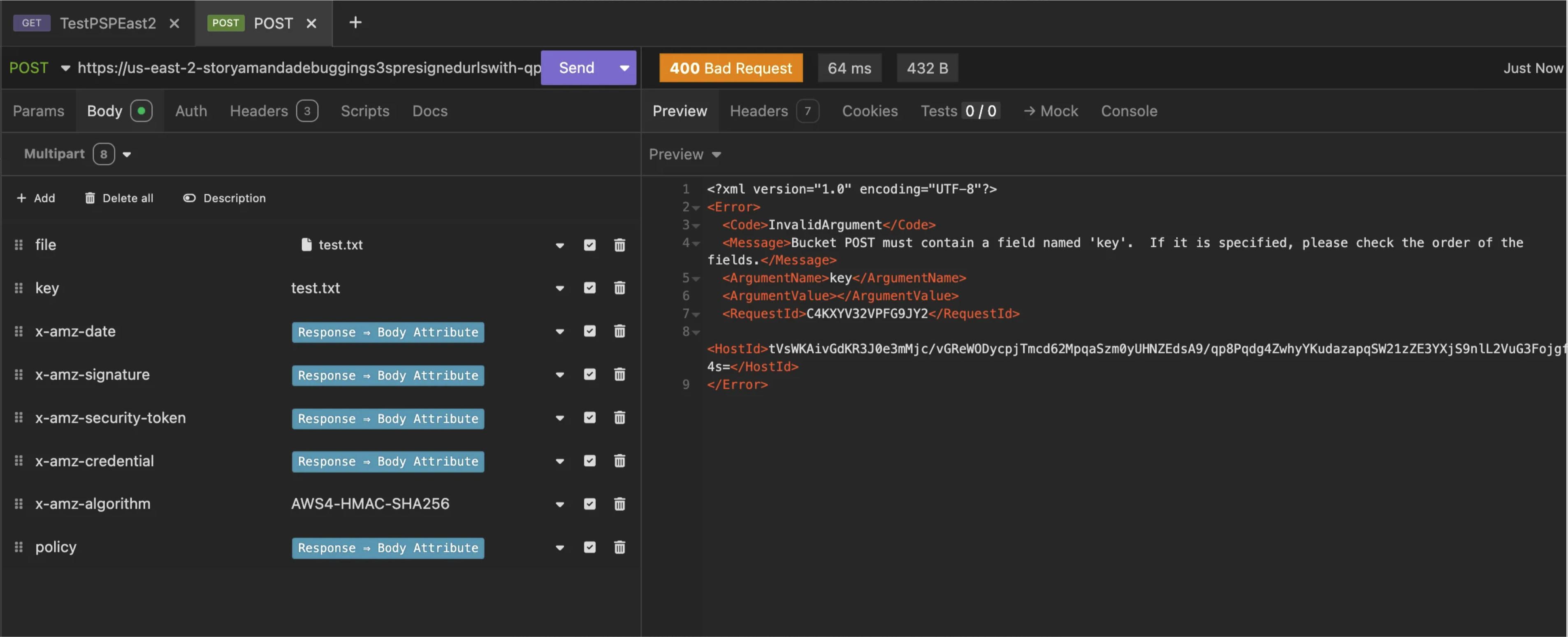Open the Multipart body type dropdown
The image size is (1568, 637).
coord(77,154)
